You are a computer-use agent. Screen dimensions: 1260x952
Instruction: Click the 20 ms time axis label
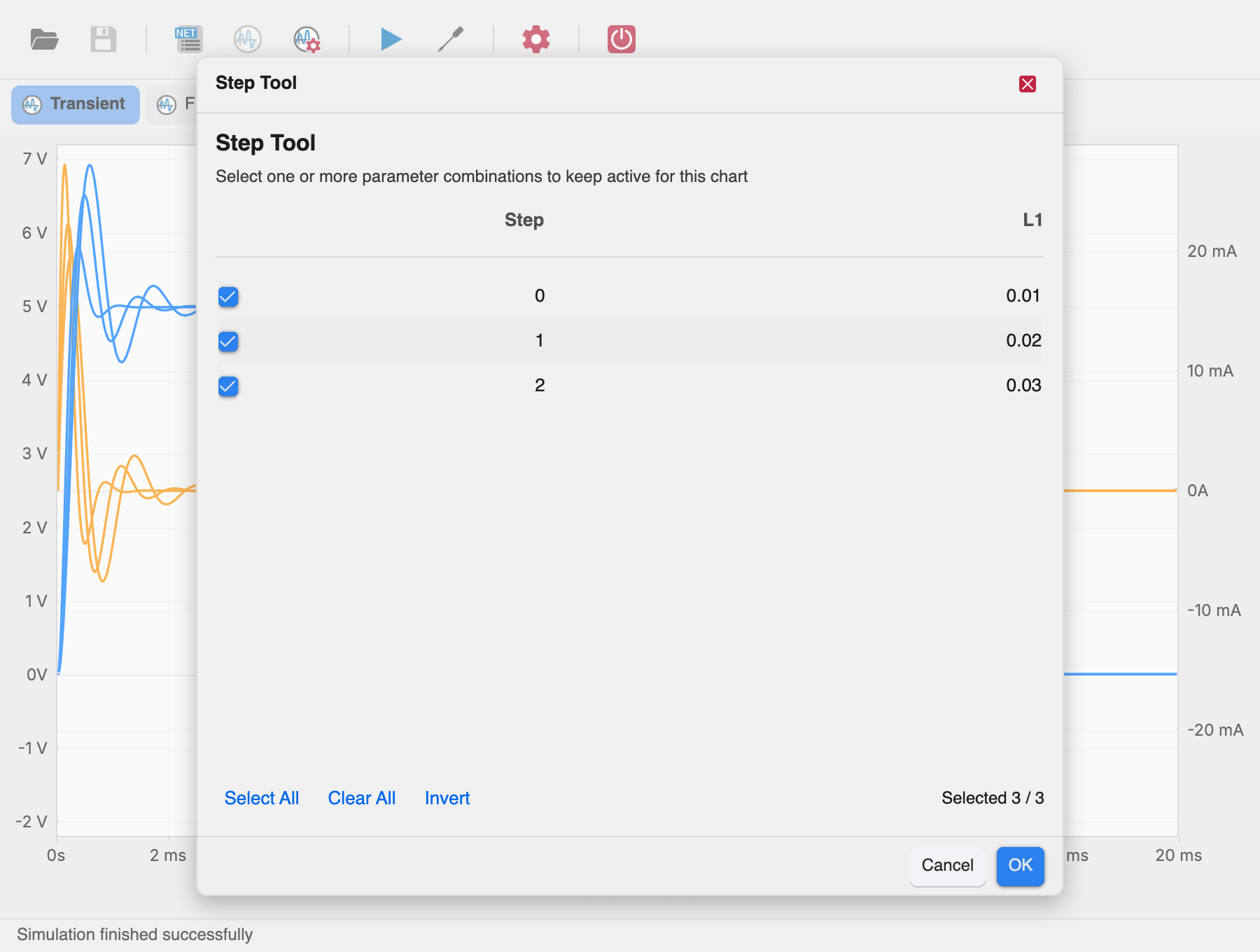click(1179, 855)
